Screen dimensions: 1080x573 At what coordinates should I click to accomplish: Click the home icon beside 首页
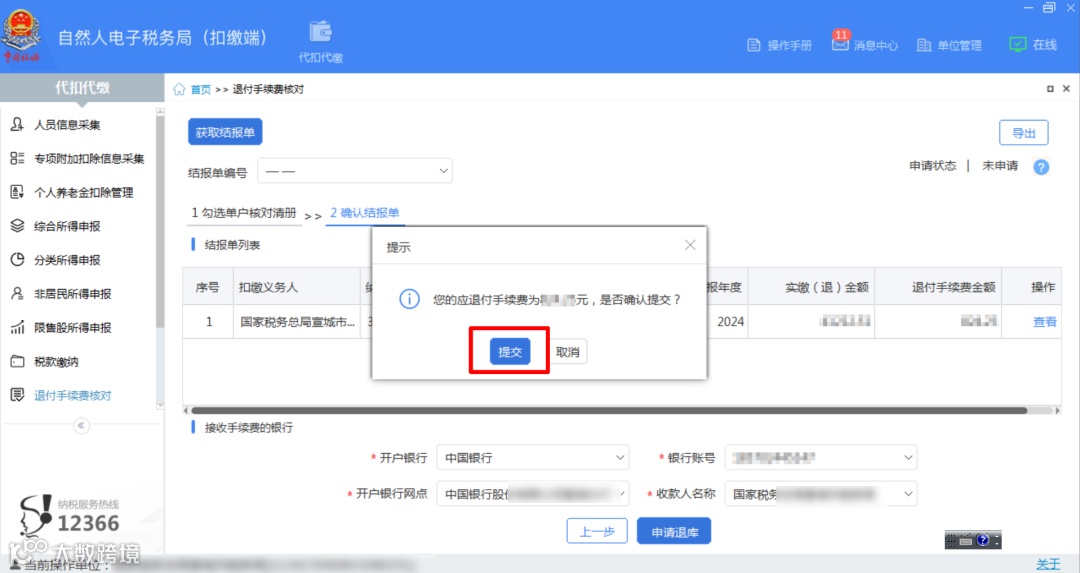(x=179, y=89)
